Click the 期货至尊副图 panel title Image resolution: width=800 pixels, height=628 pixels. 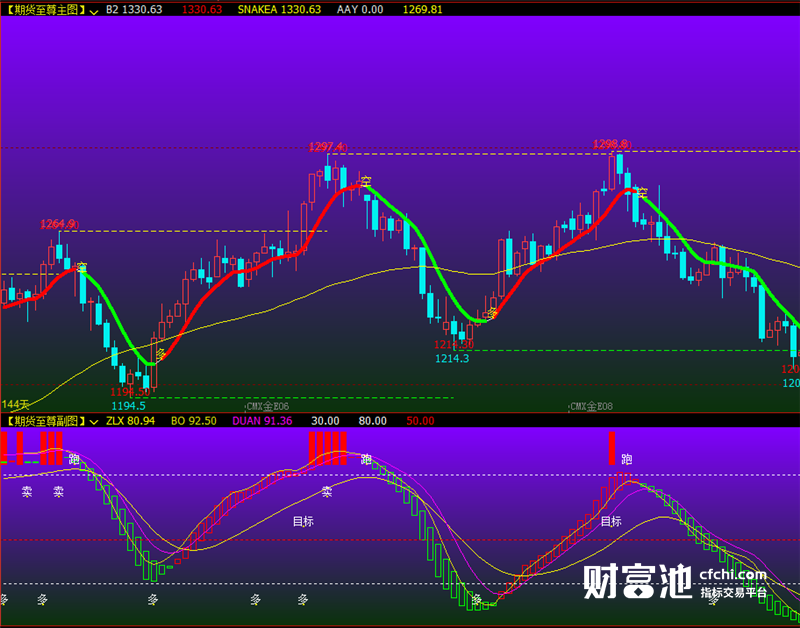[x=45, y=422]
